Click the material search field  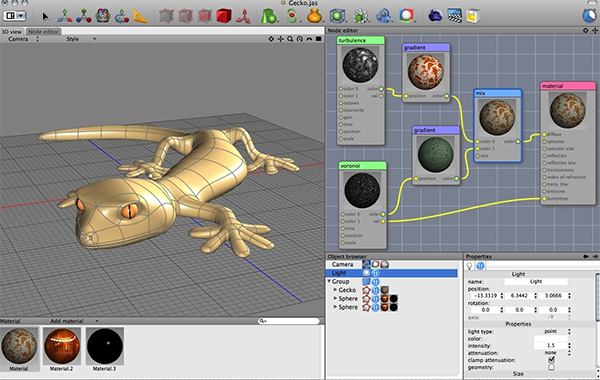point(289,321)
